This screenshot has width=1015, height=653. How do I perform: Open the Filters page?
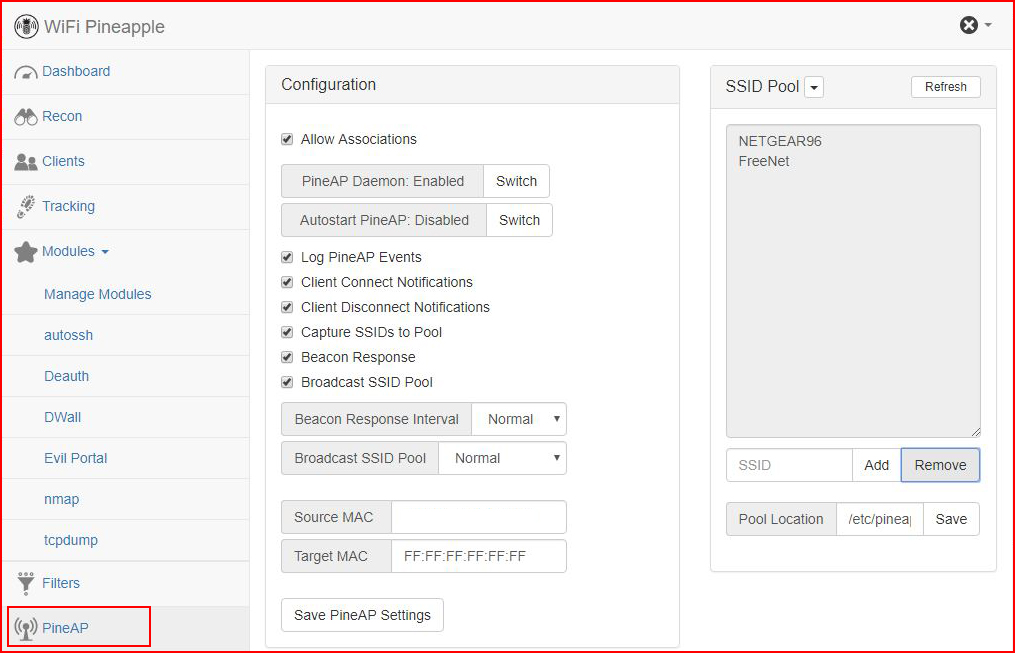point(61,583)
